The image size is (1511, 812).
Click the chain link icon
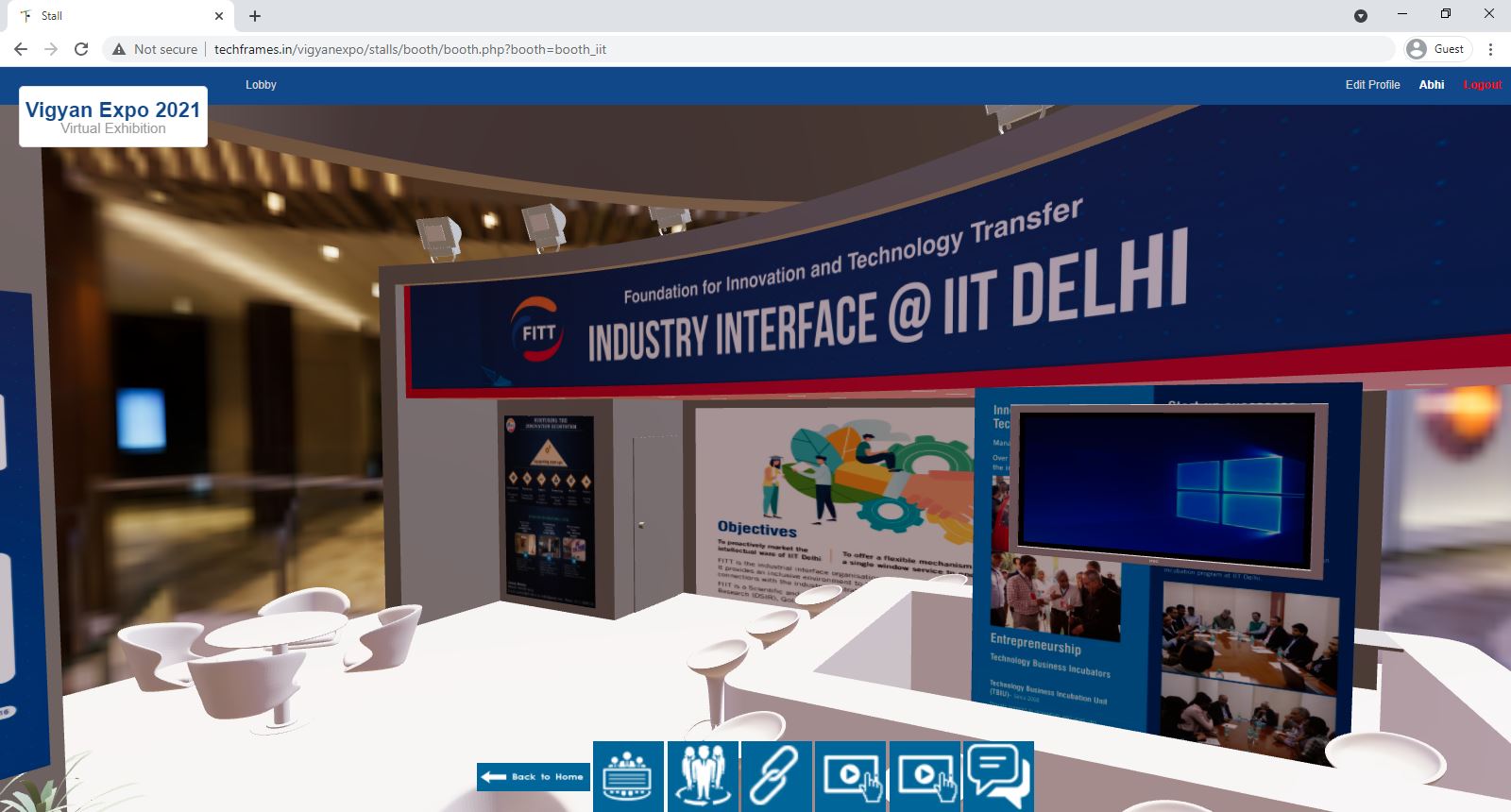click(x=776, y=776)
